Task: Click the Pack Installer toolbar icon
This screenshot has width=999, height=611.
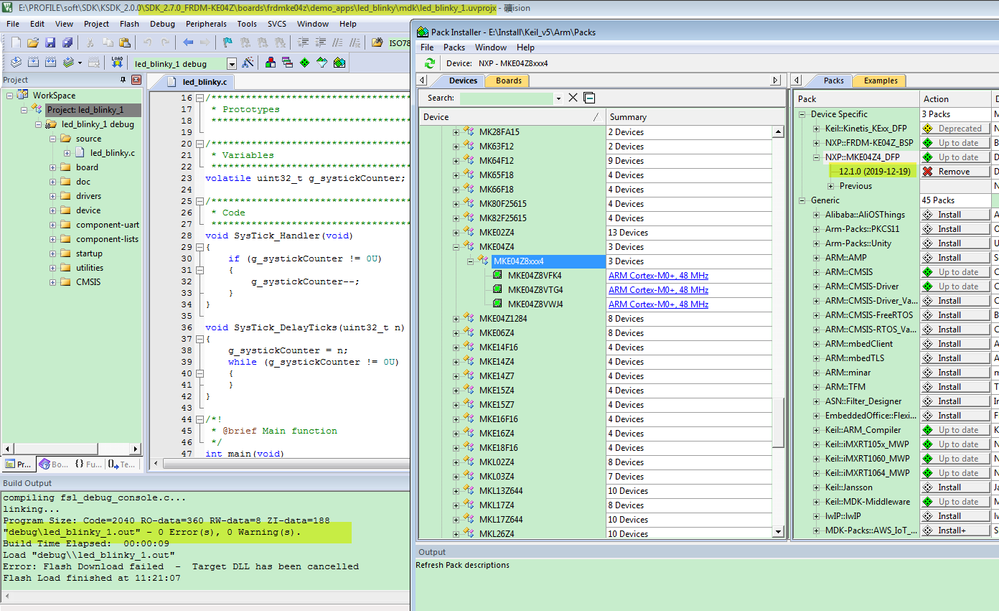Action: point(339,62)
